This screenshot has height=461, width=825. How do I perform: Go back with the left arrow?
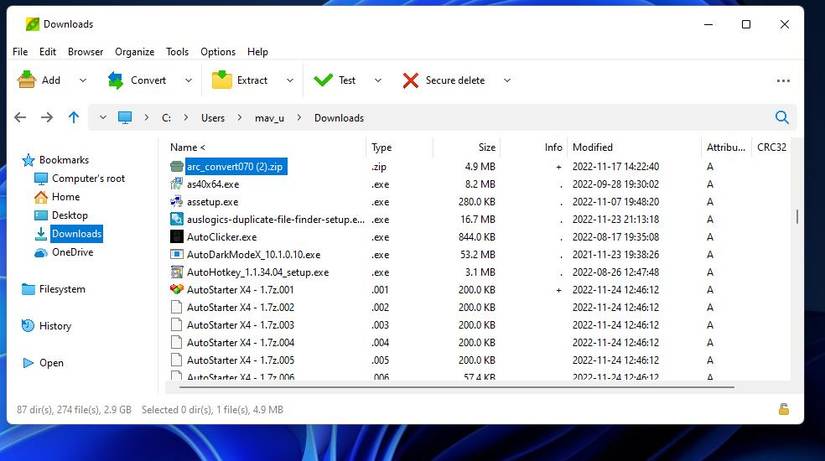(20, 117)
